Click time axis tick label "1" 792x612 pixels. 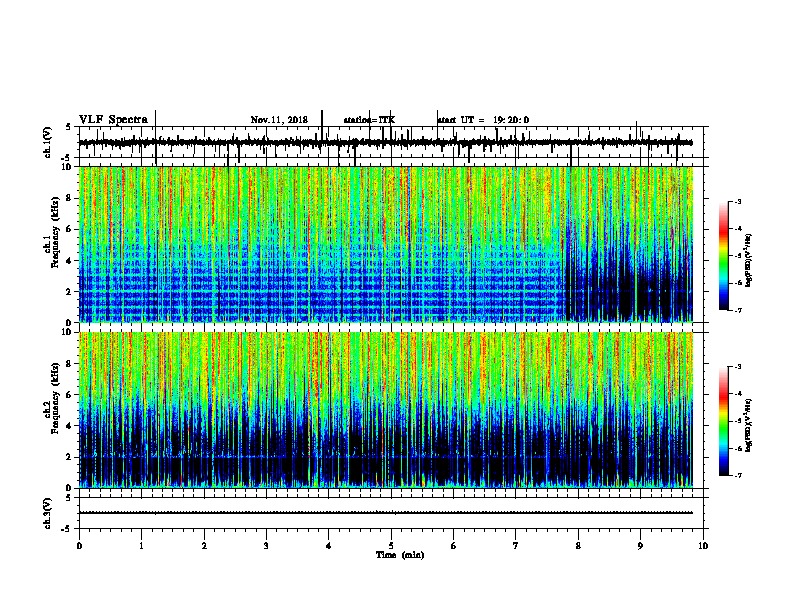141,546
